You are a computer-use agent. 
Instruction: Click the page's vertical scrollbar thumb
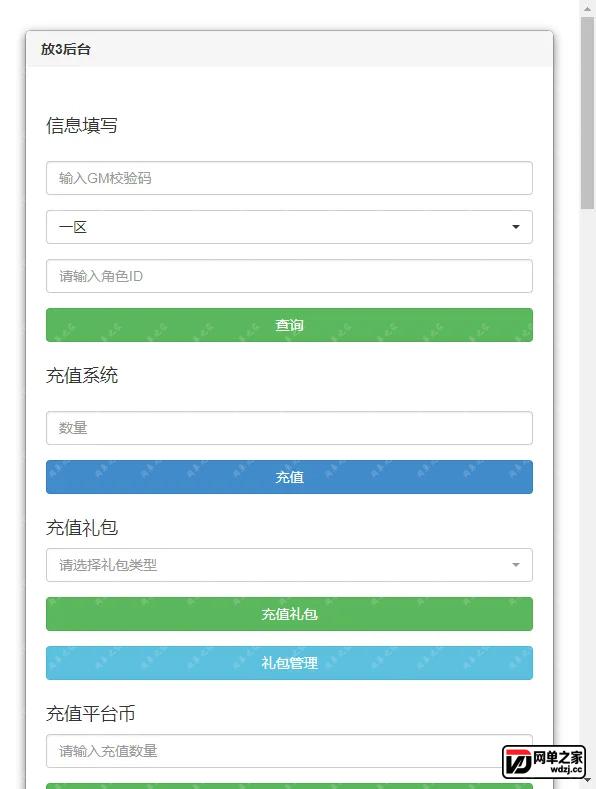587,113
